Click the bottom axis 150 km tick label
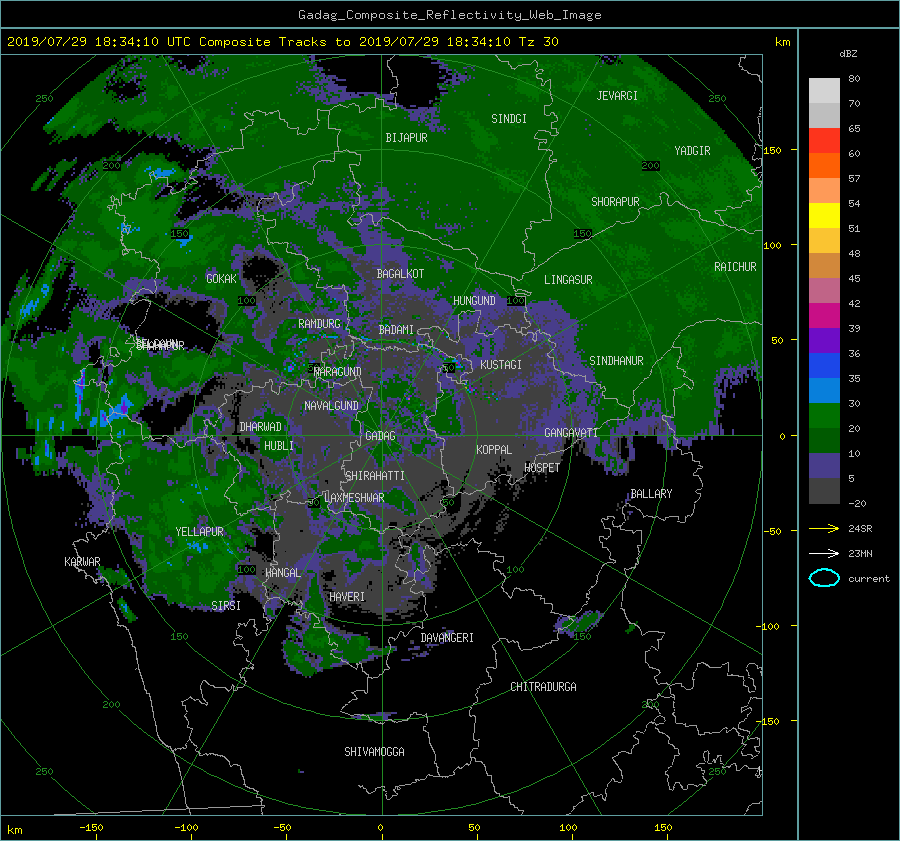 pos(663,828)
